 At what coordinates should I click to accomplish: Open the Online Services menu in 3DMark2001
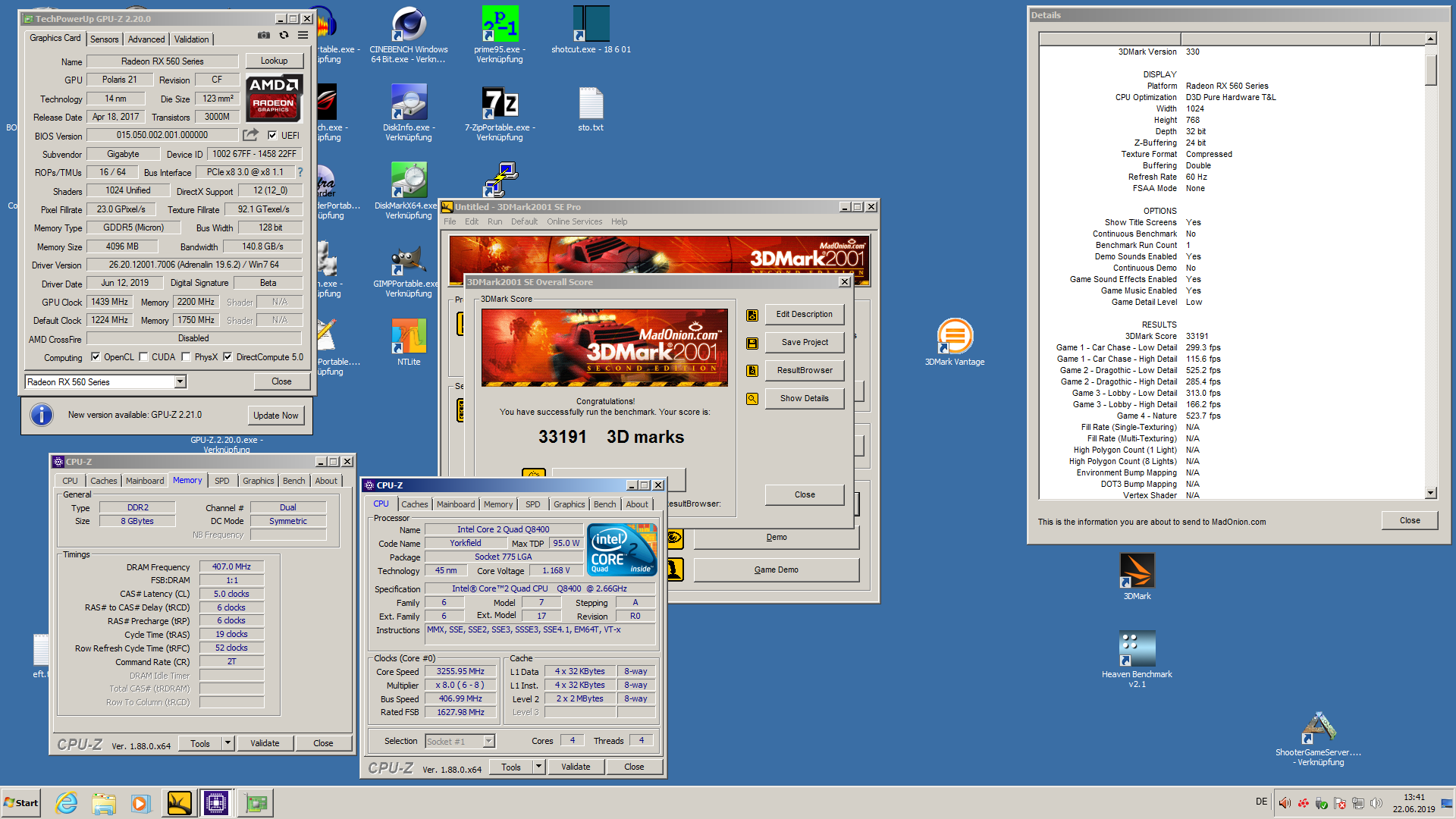(x=574, y=221)
